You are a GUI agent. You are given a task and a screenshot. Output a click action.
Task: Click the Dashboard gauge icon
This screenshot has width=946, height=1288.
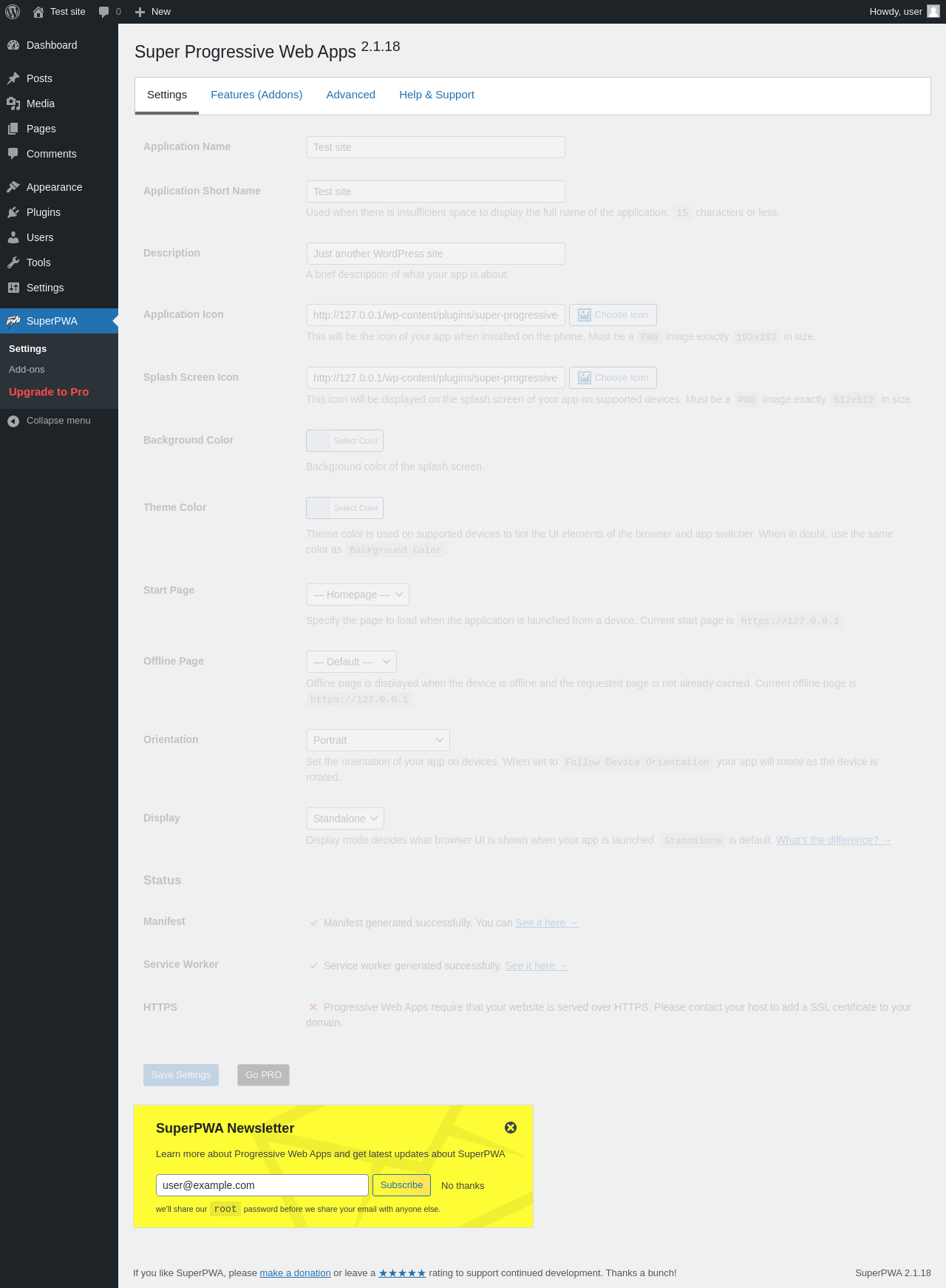[x=13, y=45]
